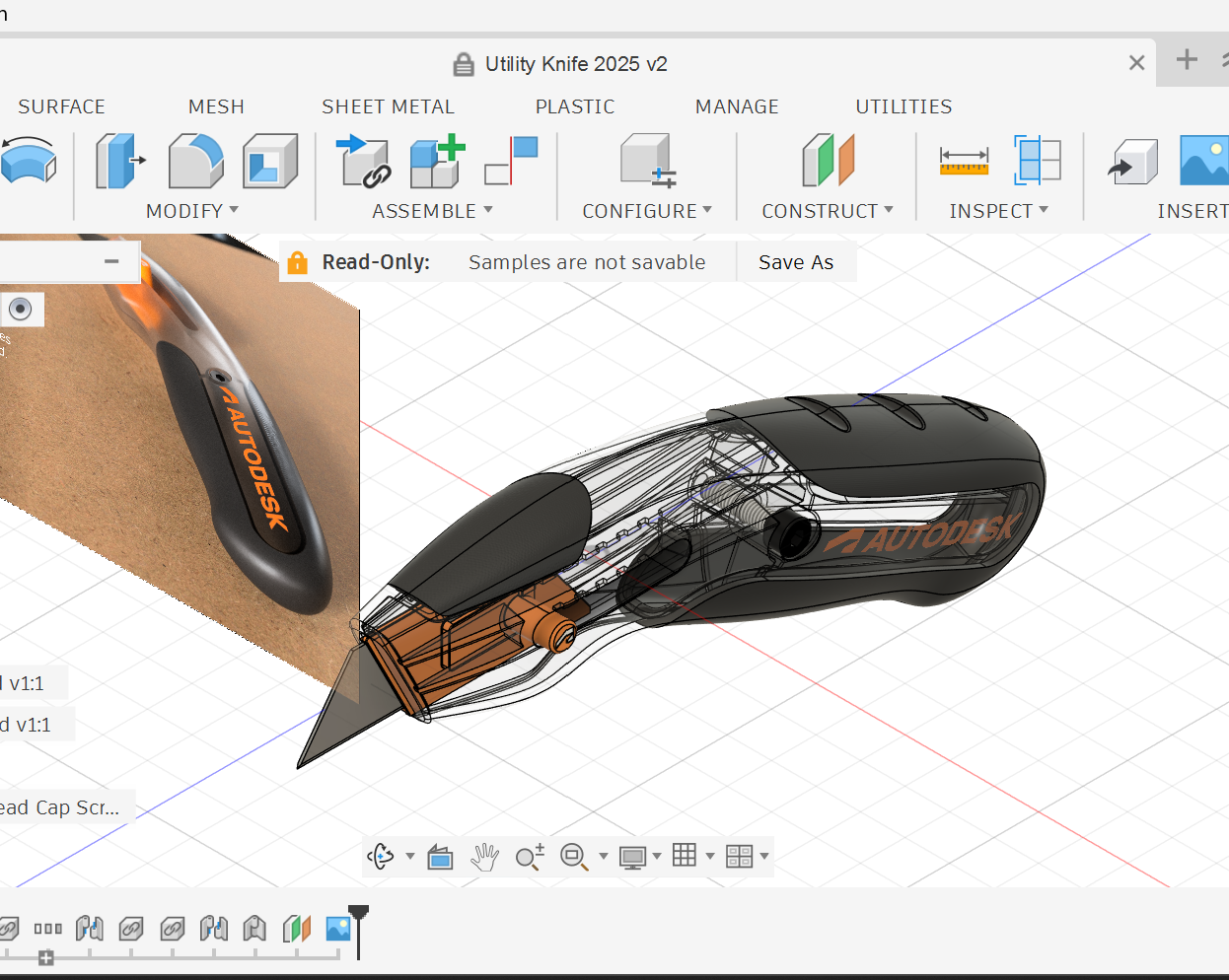1229x980 pixels.
Task: Click 'Samples are not savable' message
Action: (x=587, y=262)
